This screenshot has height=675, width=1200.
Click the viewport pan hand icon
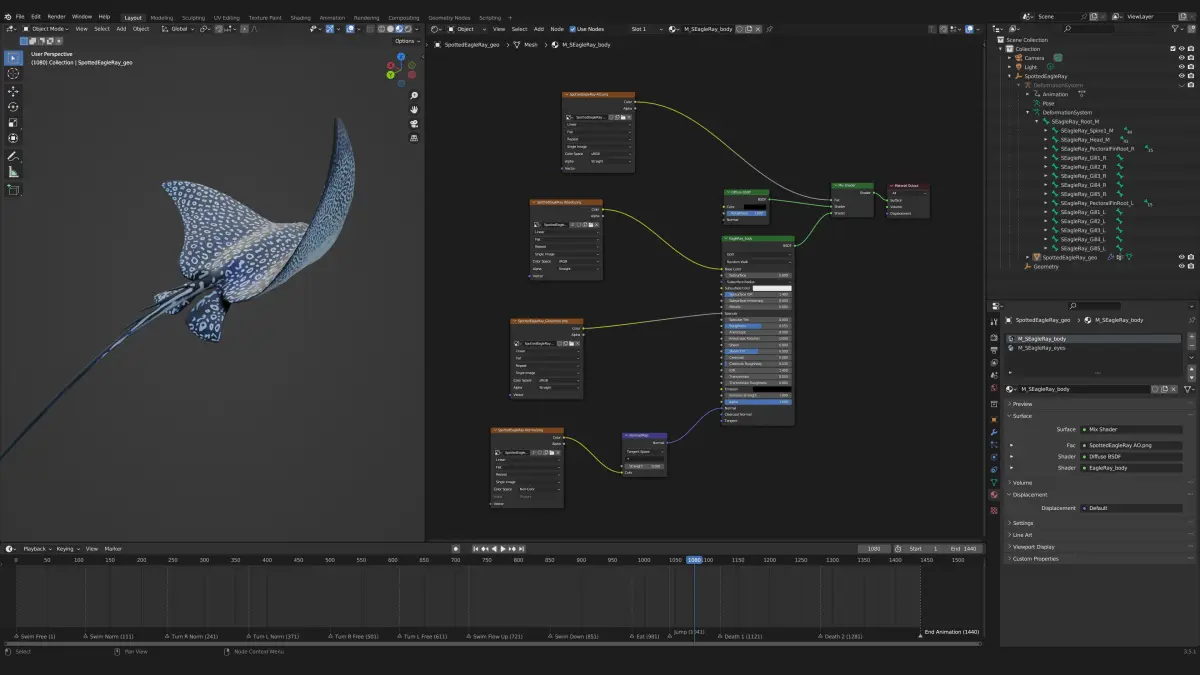(x=414, y=109)
